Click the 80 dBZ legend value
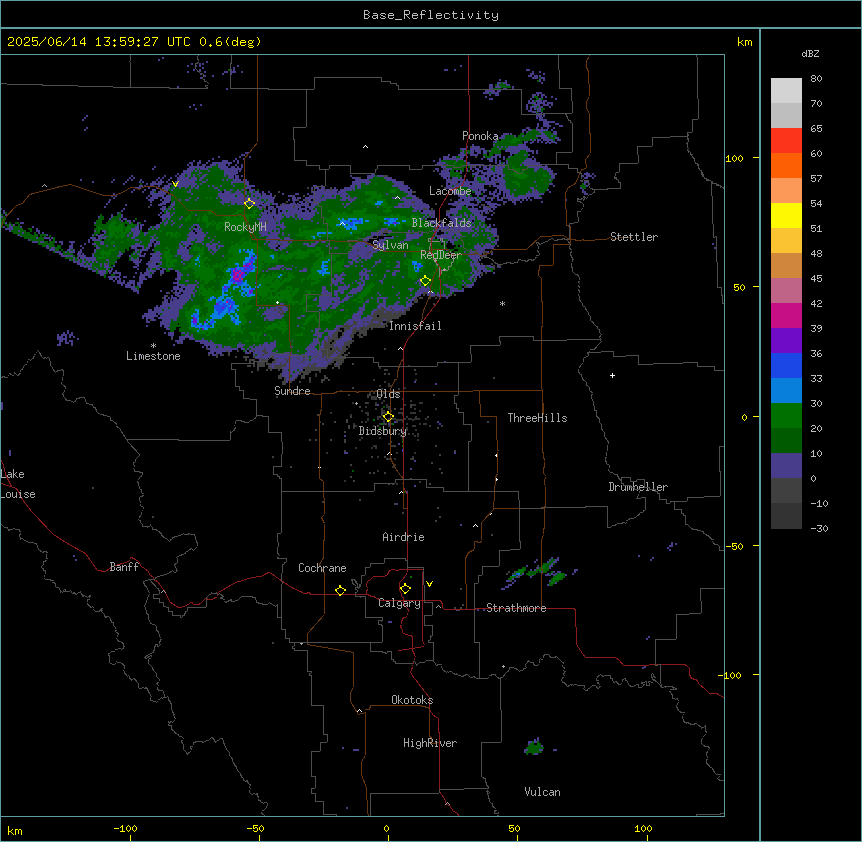 click(816, 79)
